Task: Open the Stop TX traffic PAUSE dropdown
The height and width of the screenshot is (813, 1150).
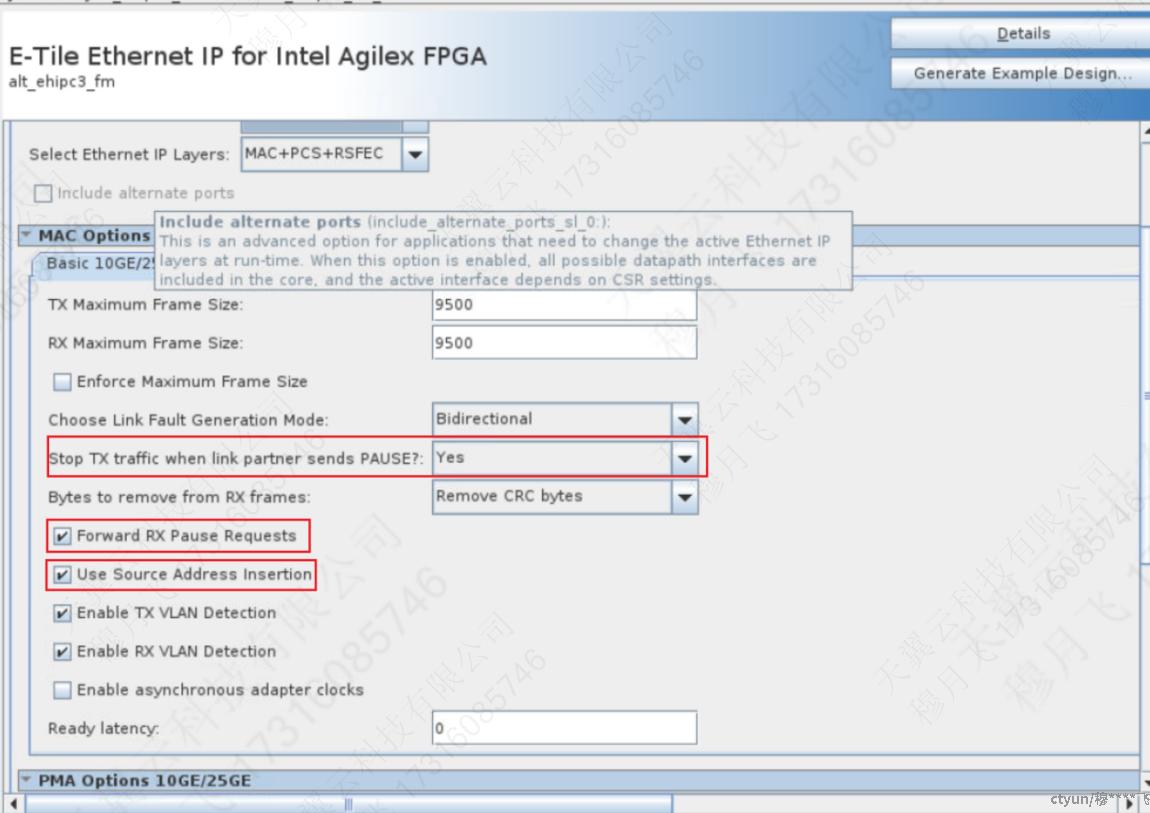Action: click(684, 458)
